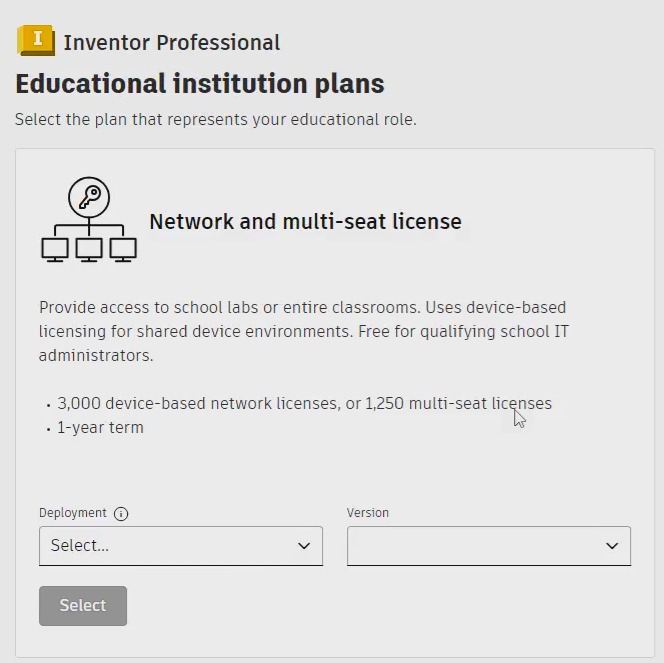Click the middle monitor in license diagram
The height and width of the screenshot is (663, 664).
point(89,250)
